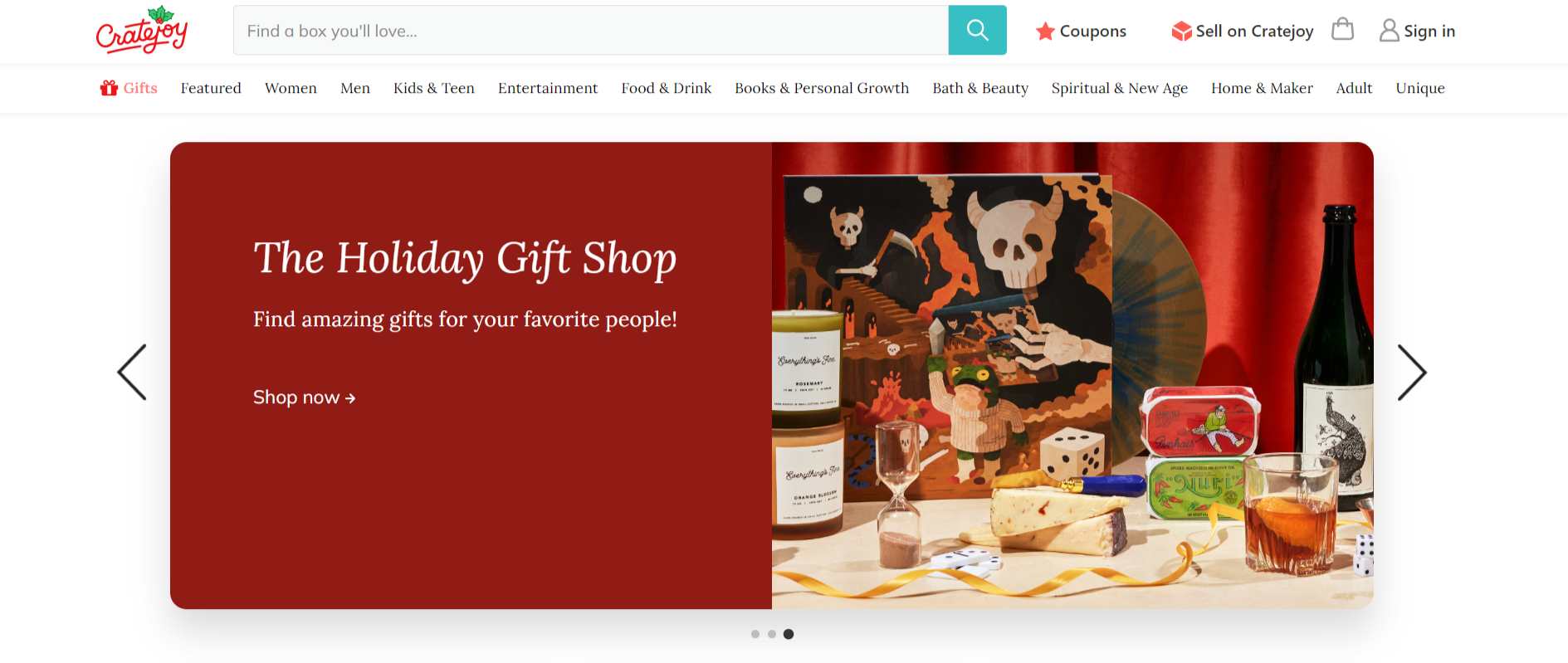Click the red star Coupons icon
This screenshot has height=663, width=1568.
coord(1045,32)
